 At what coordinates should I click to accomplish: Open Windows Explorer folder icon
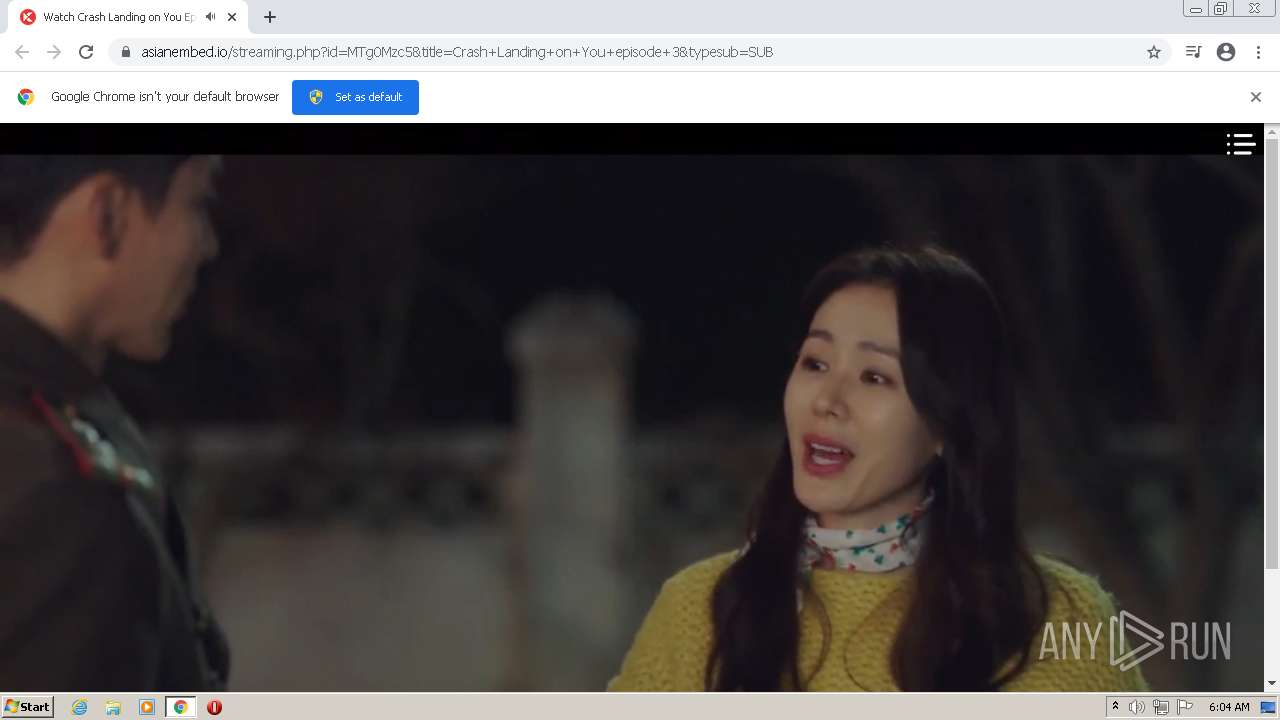113,707
